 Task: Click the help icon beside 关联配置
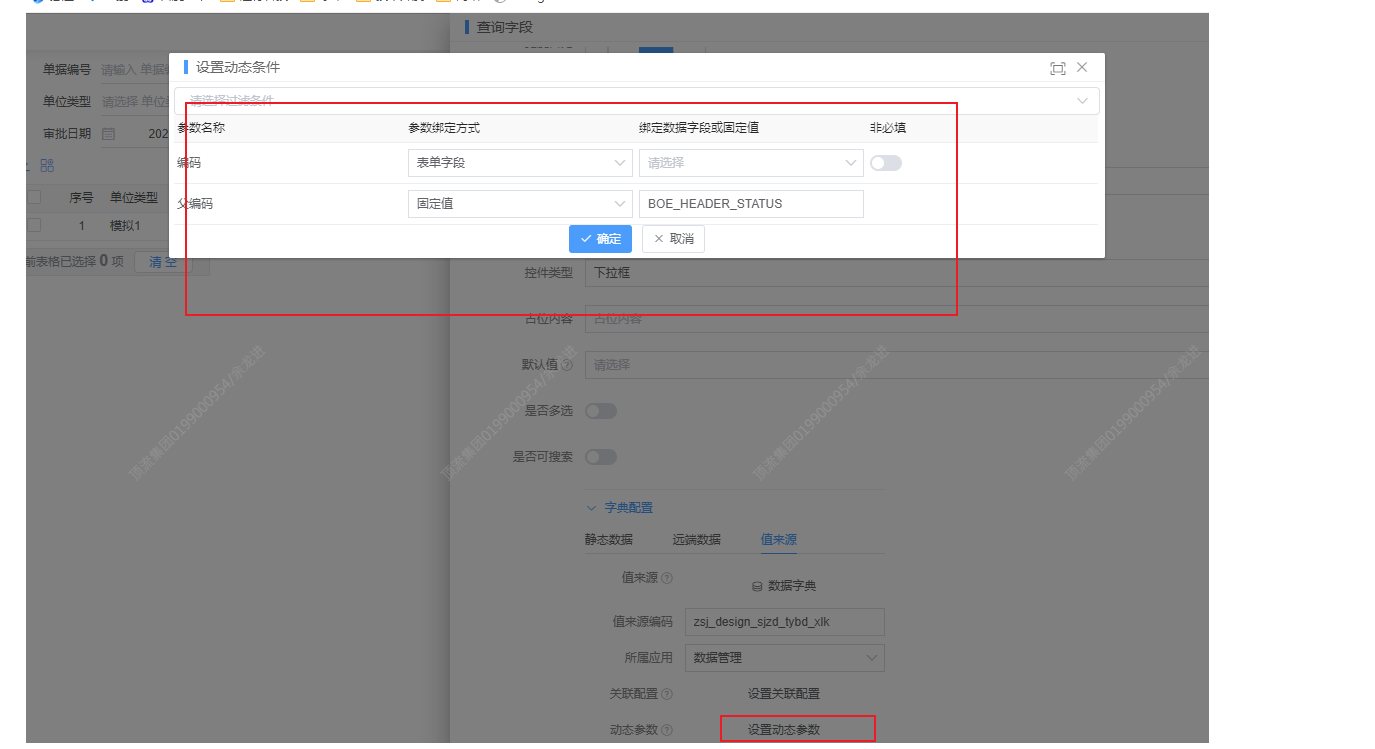point(667,694)
